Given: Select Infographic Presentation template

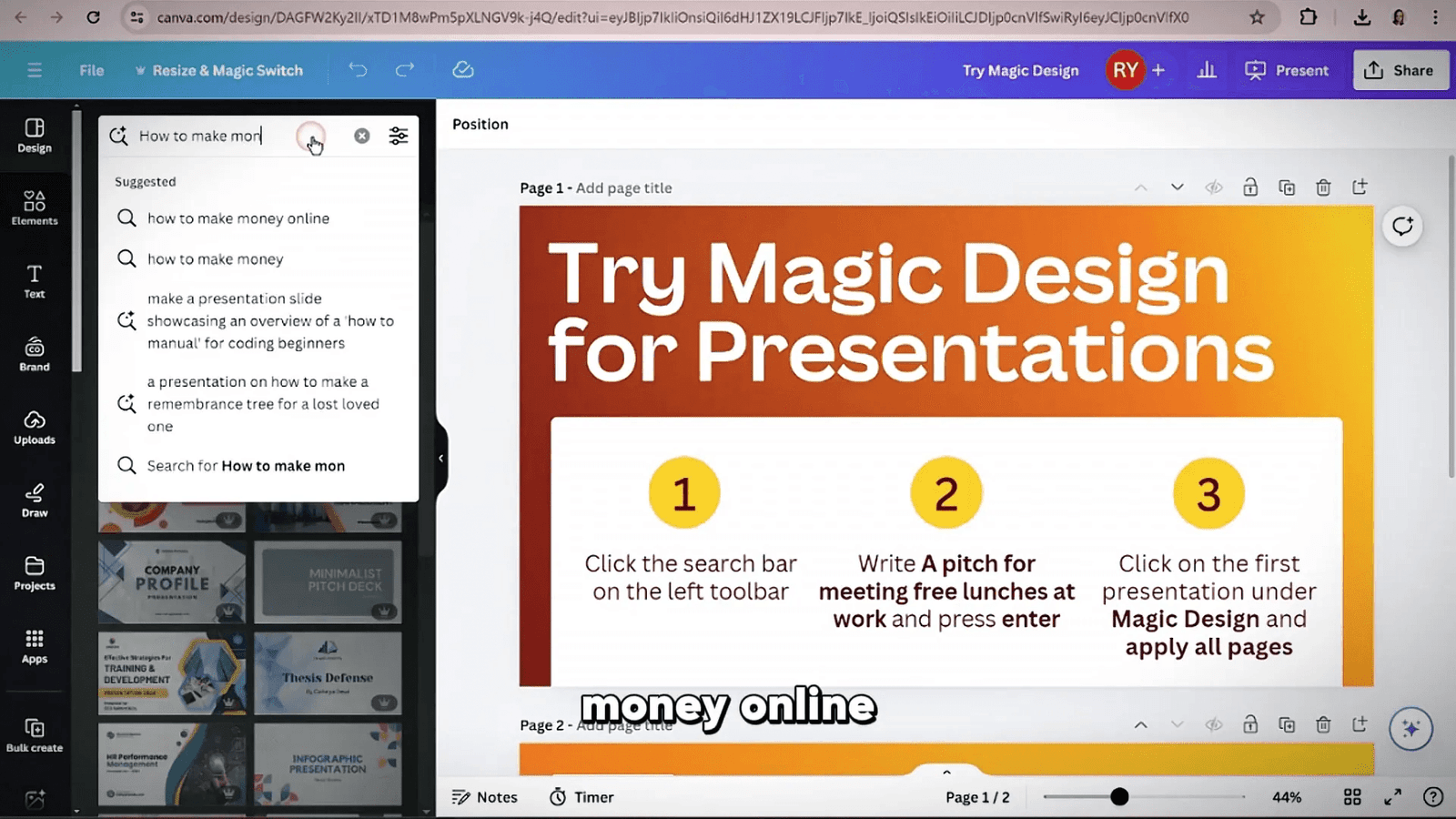Looking at the screenshot, I should (328, 764).
